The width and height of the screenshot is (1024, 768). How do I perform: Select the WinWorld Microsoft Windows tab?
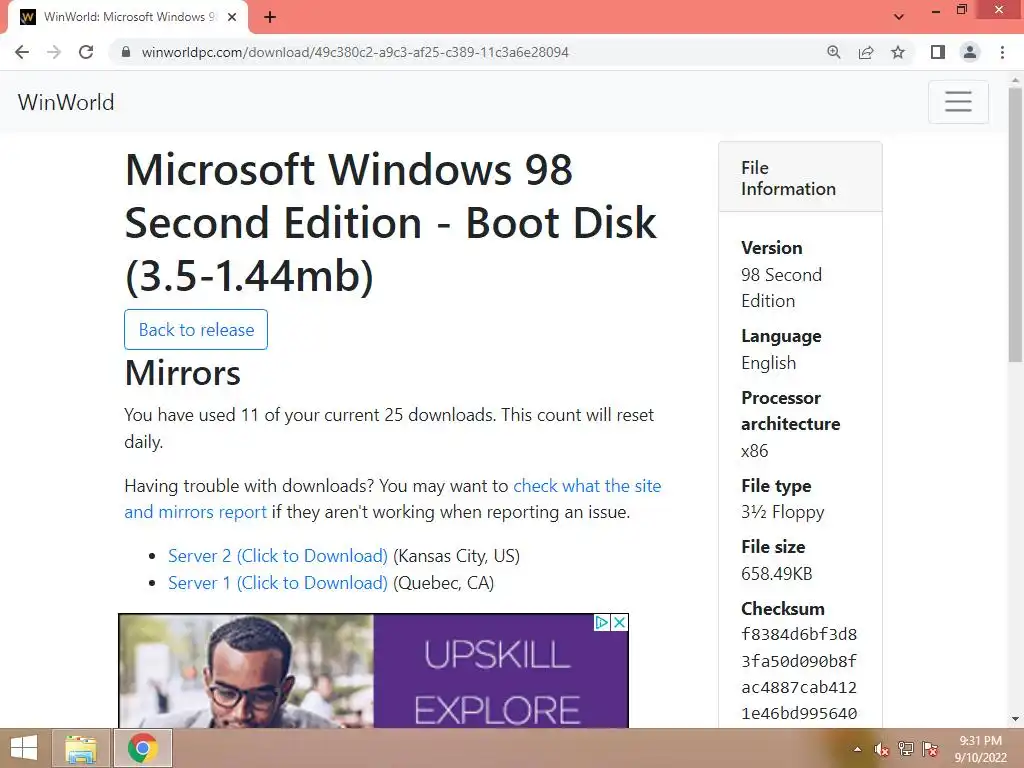(128, 17)
